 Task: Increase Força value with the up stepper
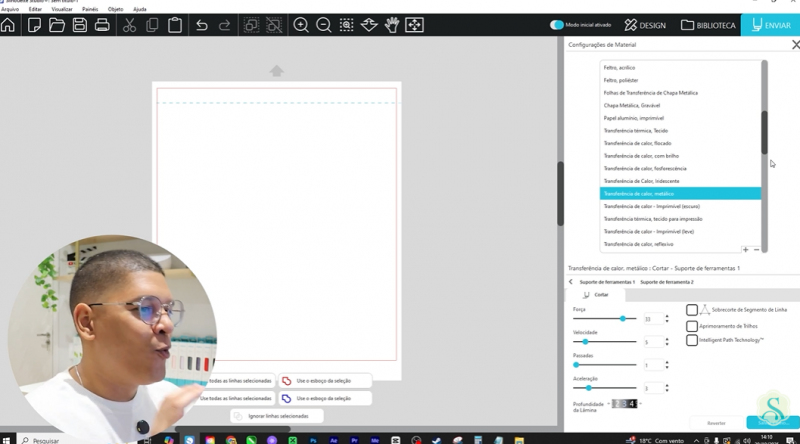667,316
